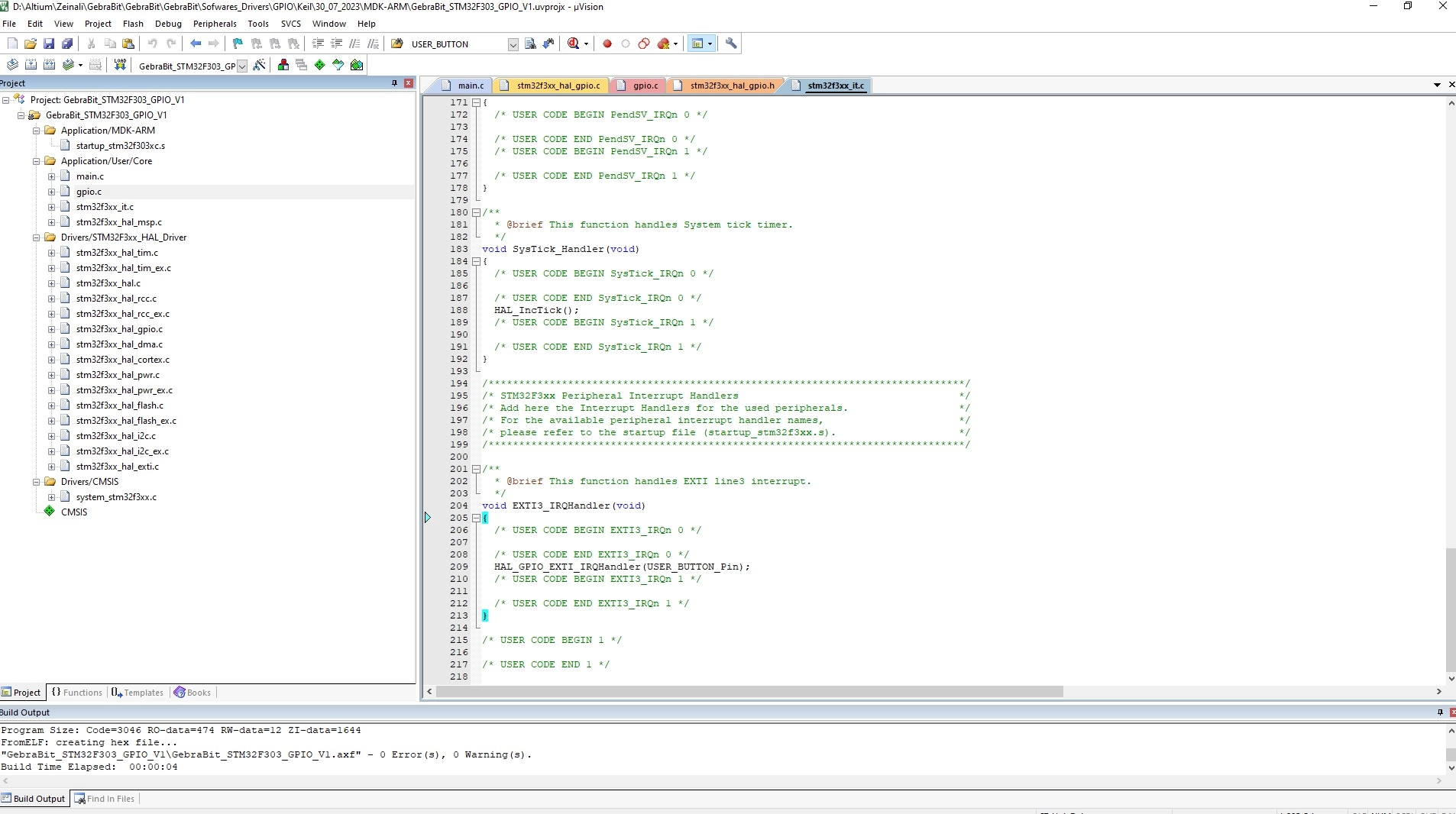Image resolution: width=1456 pixels, height=814 pixels.
Task: Pin the Project panel with pushpin icon
Action: (394, 83)
